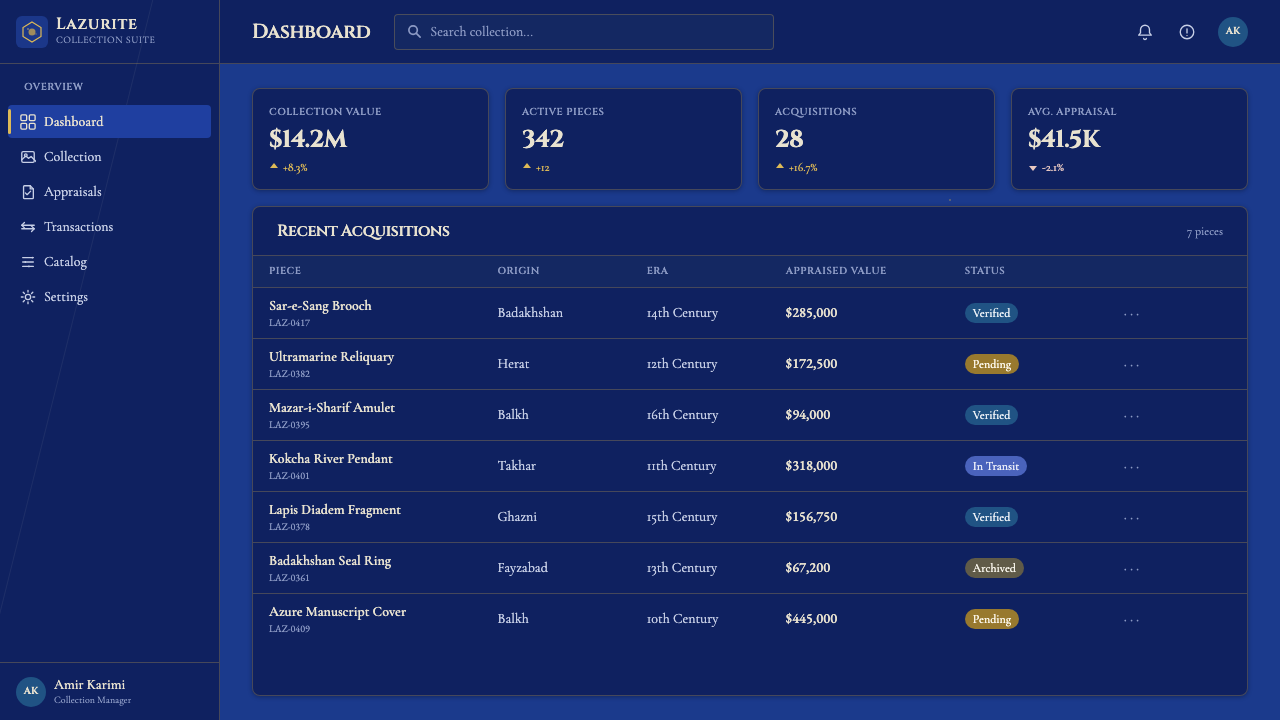Select the Appraisals clipboard icon

28,192
